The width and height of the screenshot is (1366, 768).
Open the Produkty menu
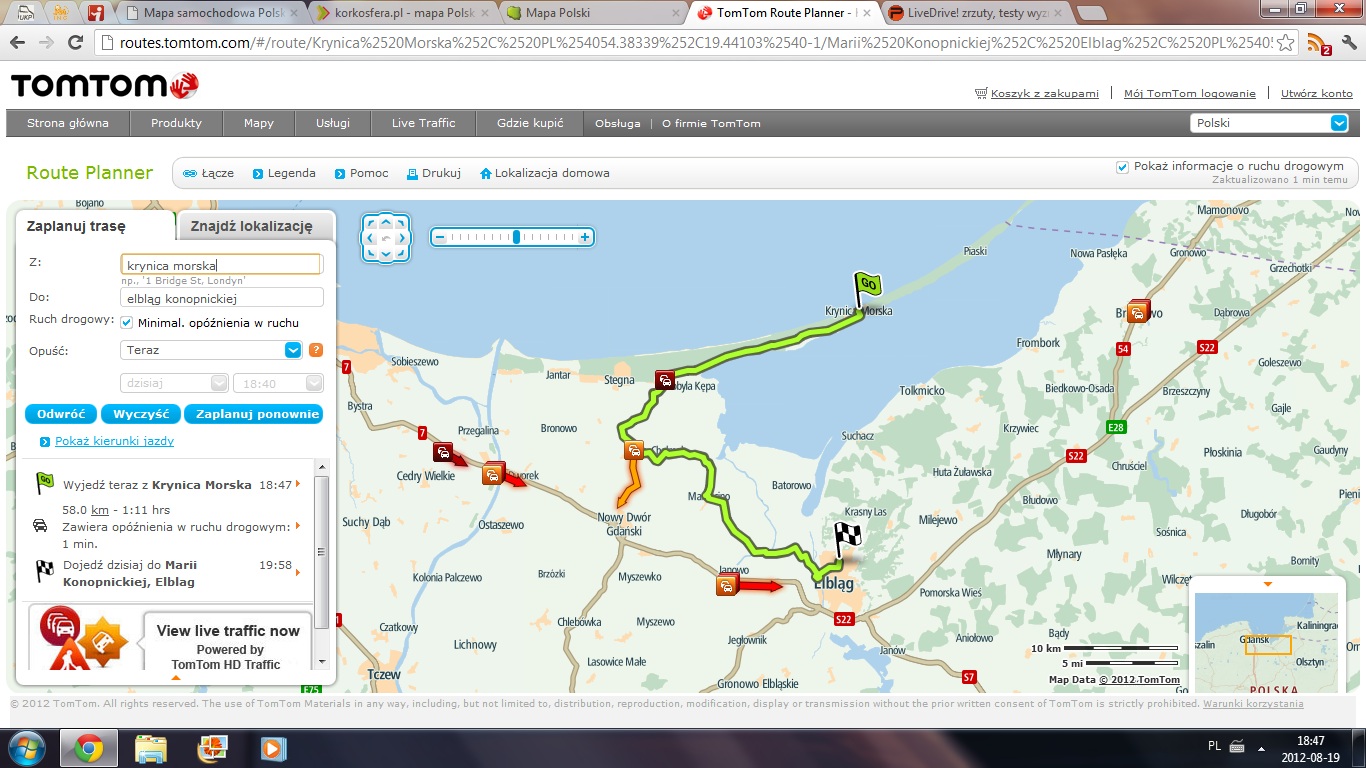(x=176, y=123)
